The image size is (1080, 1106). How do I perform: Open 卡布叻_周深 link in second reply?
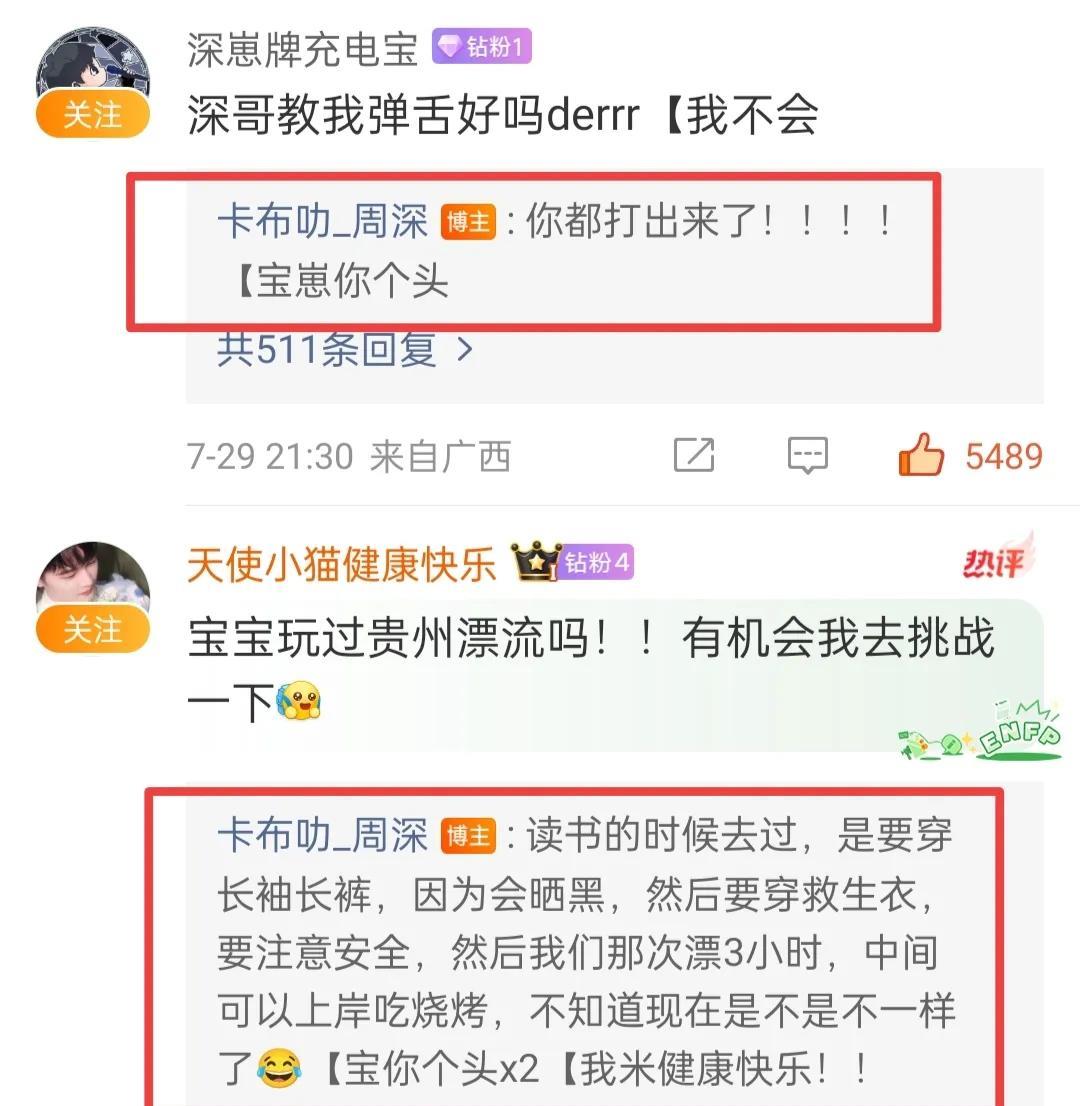tap(322, 835)
